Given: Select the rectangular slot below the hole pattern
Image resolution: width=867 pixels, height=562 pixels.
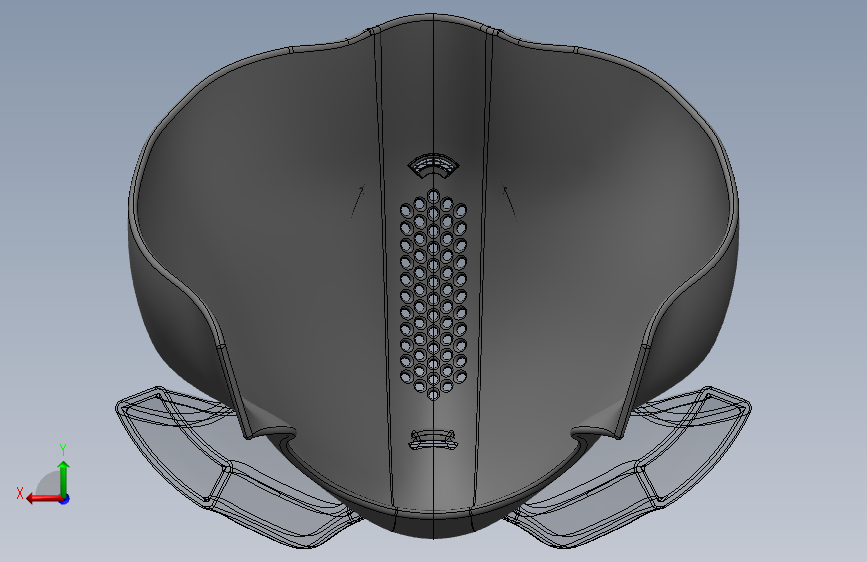Looking at the screenshot, I should click(x=434, y=439).
